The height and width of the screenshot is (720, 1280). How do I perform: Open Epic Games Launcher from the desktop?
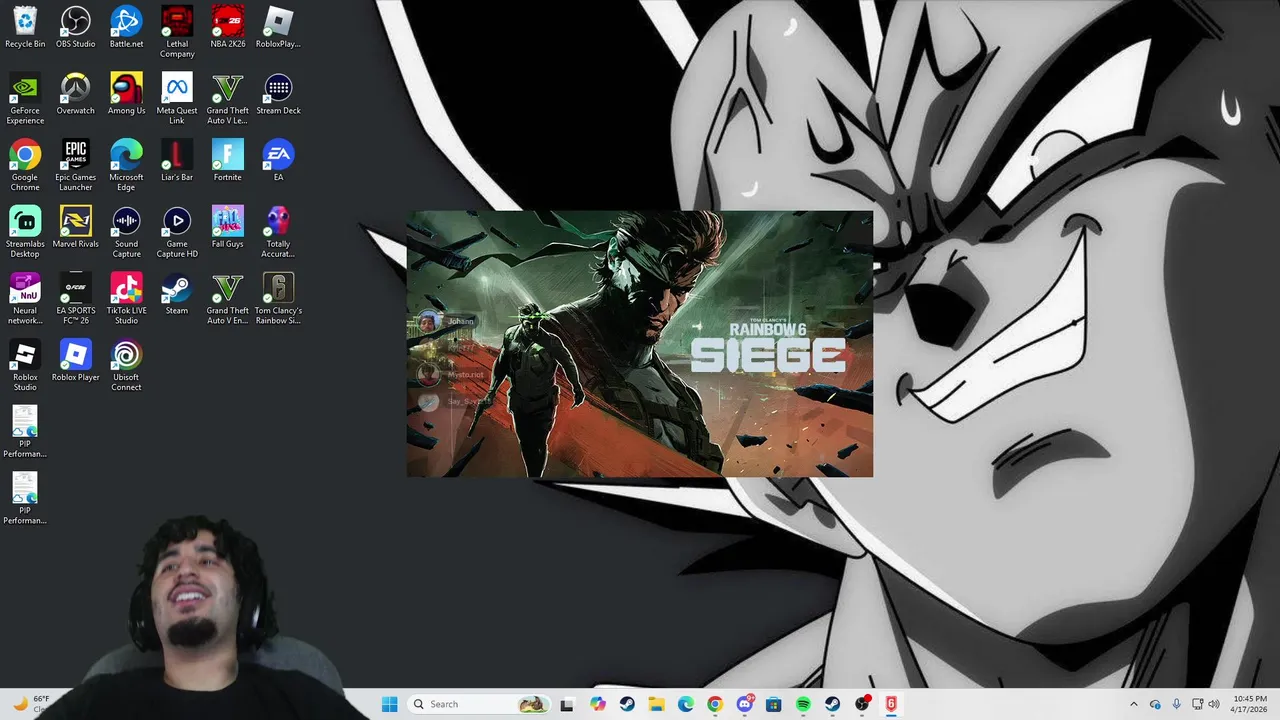pos(75,166)
